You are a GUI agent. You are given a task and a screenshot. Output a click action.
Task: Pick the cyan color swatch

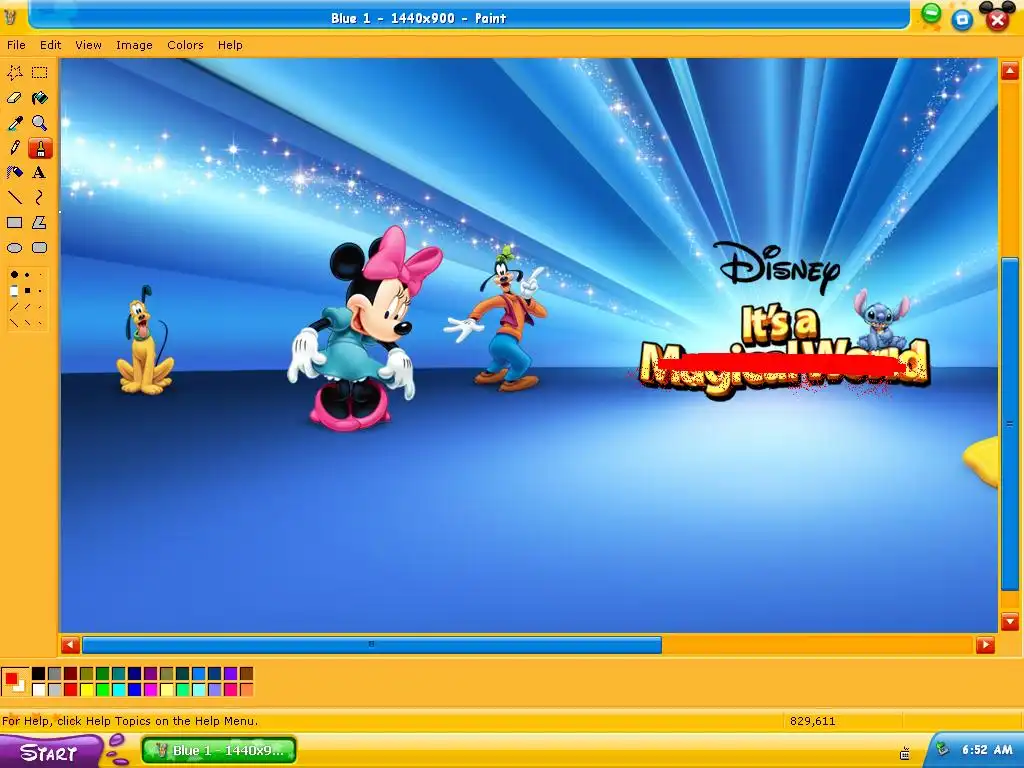(x=119, y=689)
